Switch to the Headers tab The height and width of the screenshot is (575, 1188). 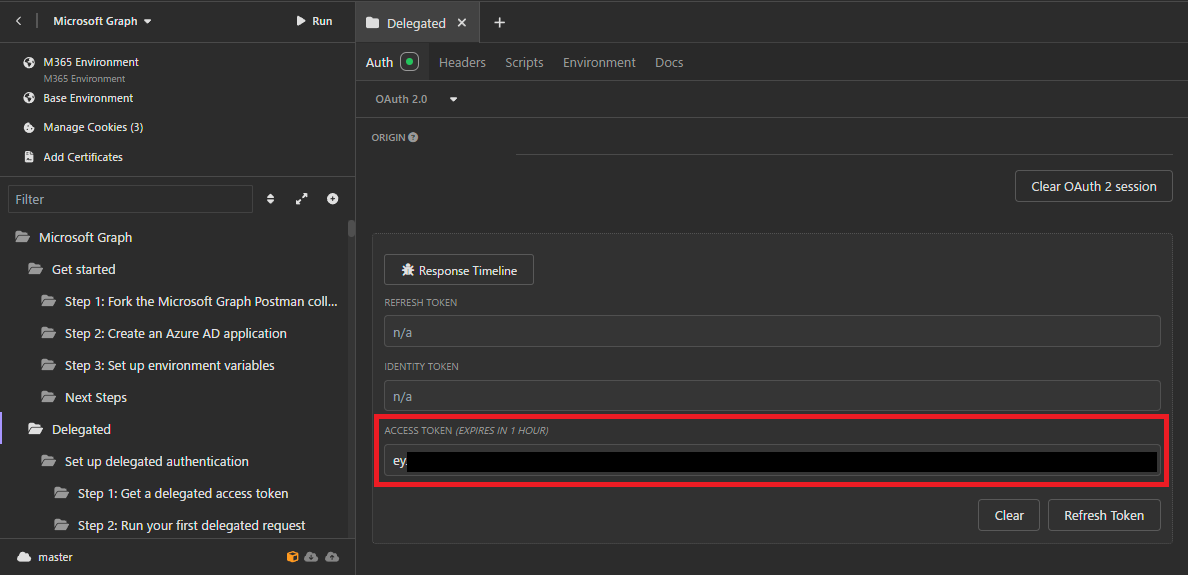pos(462,62)
